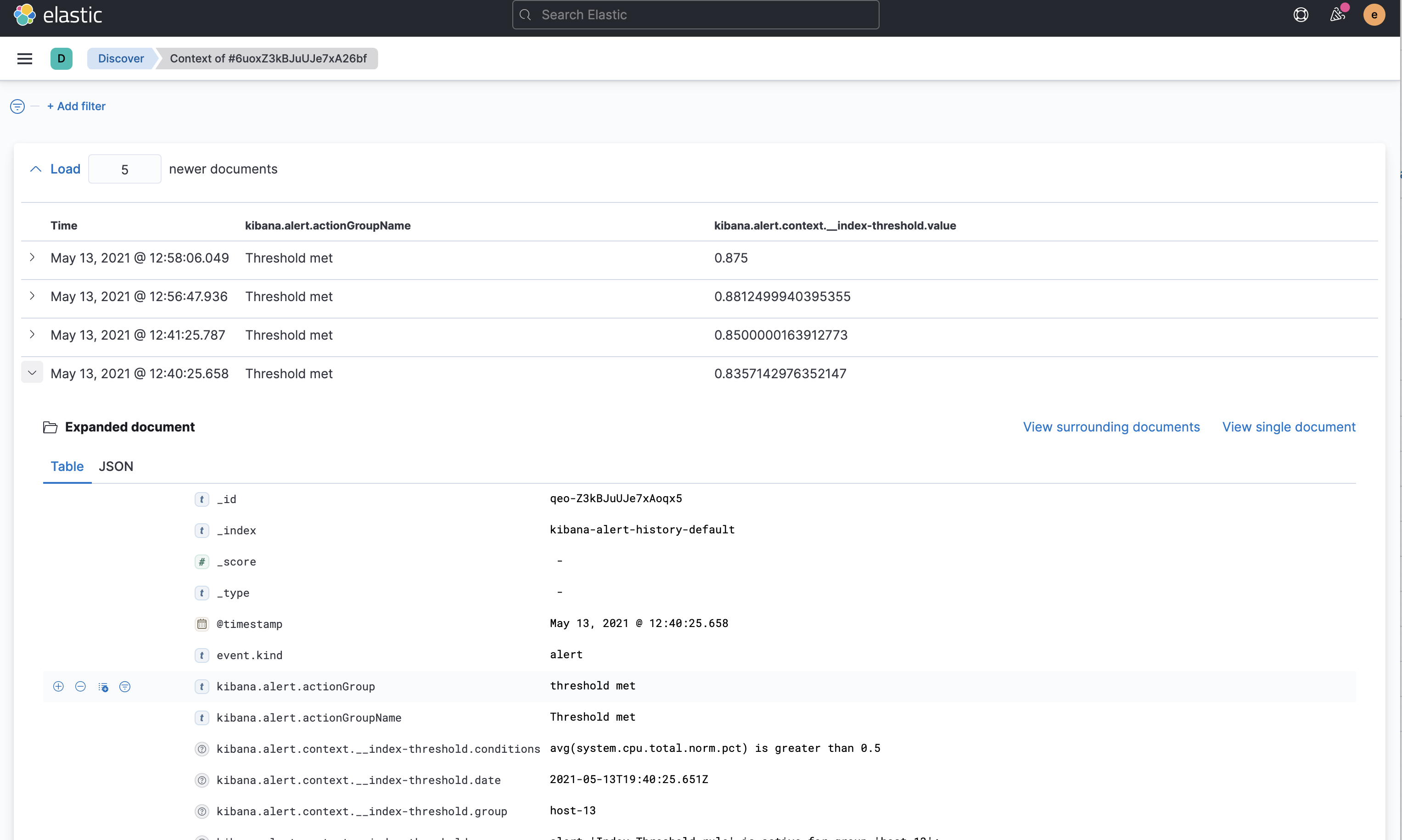The width and height of the screenshot is (1402, 840).
Task: Click the Load newer documents count input field
Action: (125, 169)
